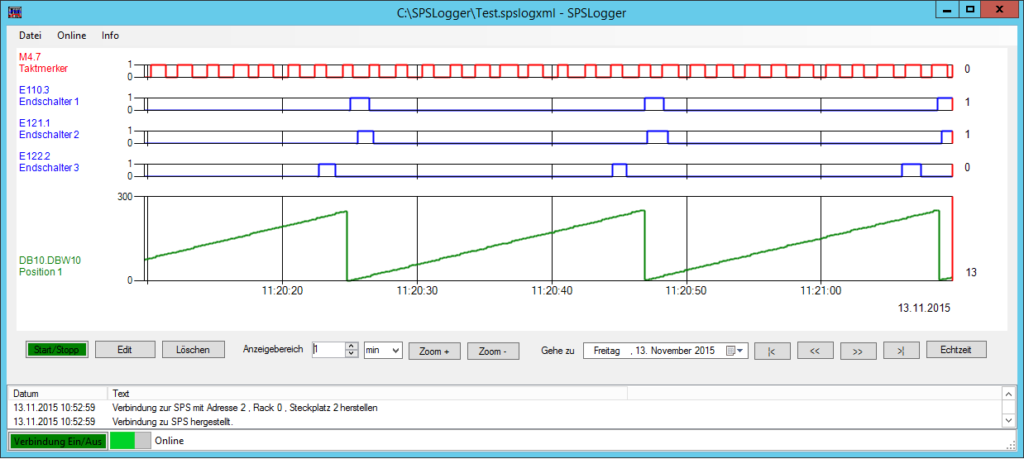This screenshot has height=459, width=1024.
Task: Click the 11:20:30 time axis label
Action: coord(417,293)
